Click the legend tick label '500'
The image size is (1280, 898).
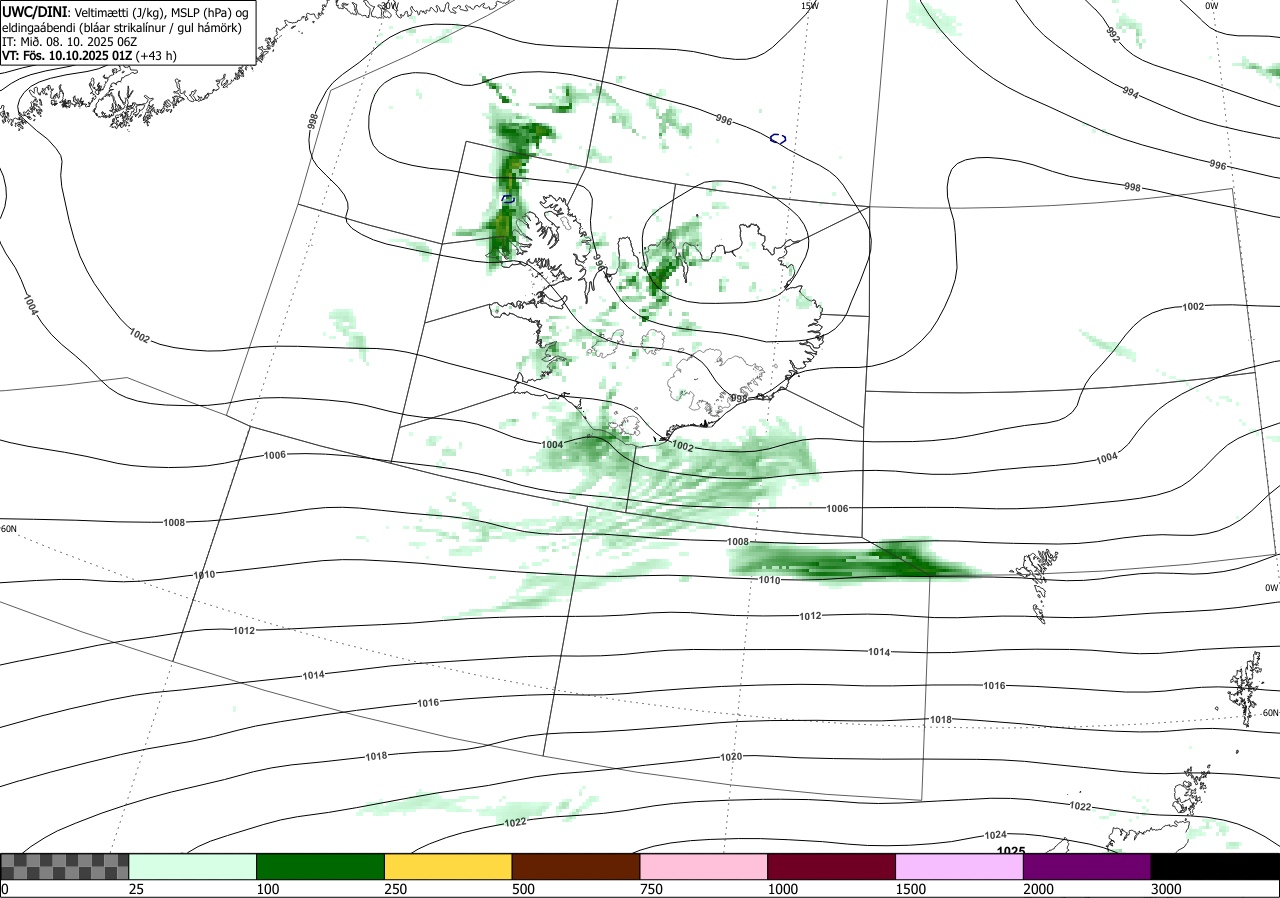click(524, 889)
